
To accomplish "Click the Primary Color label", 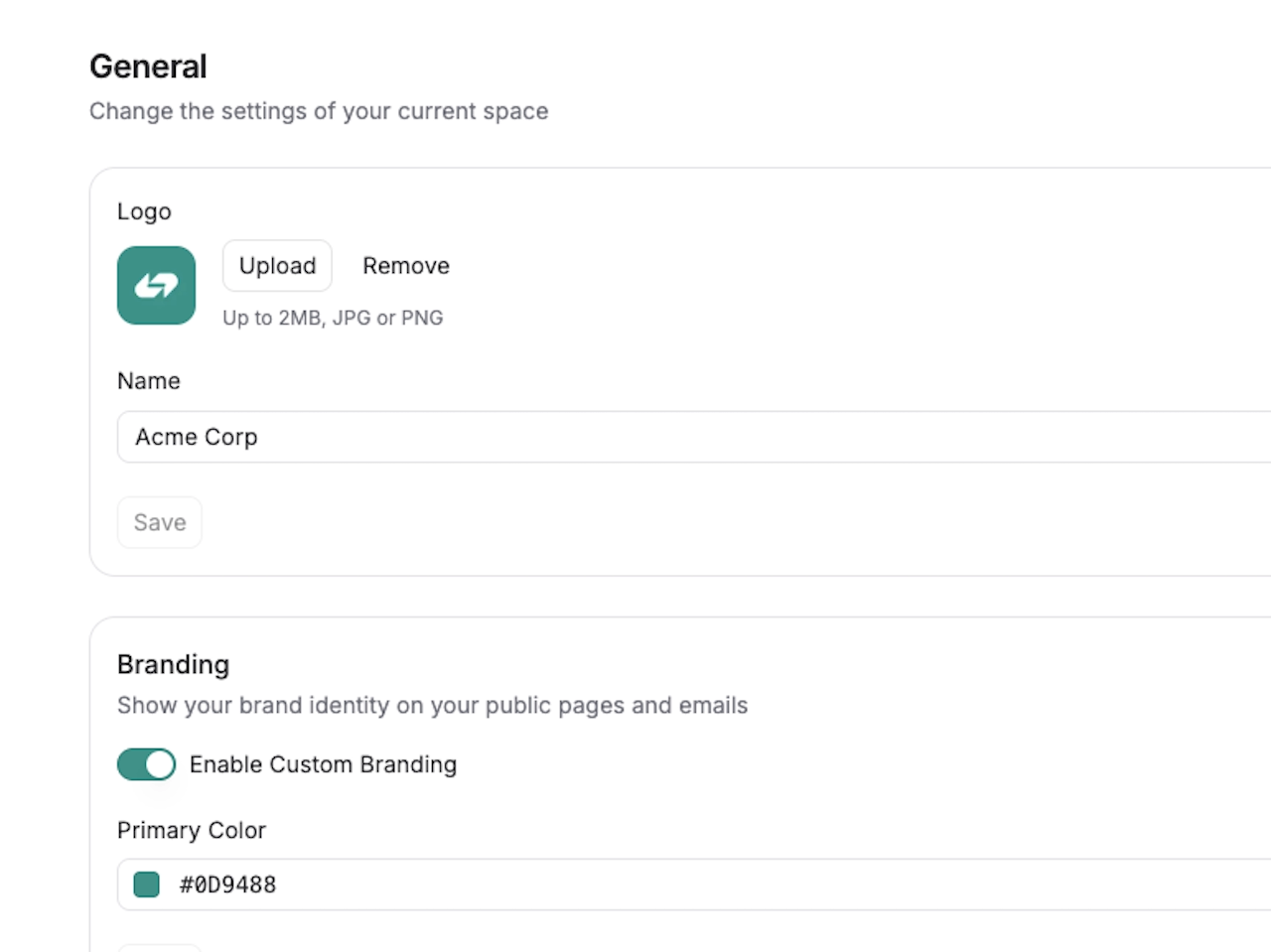I will coord(192,830).
